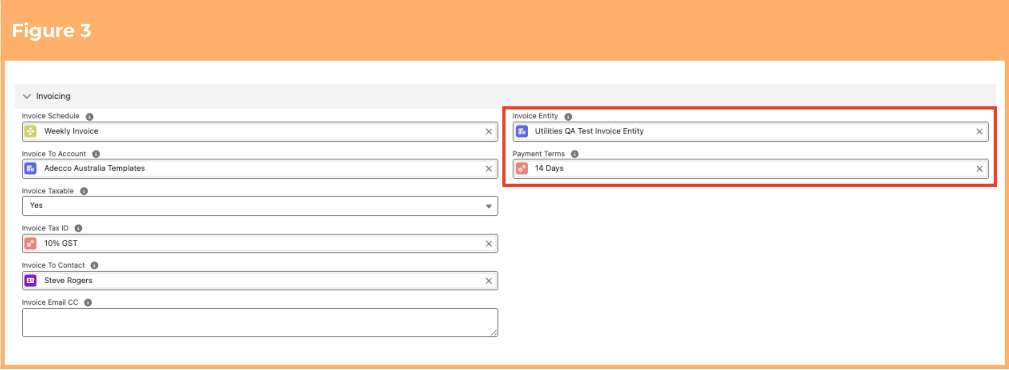Click the Utilities QA Test entity icon
Image resolution: width=1009 pixels, height=370 pixels.
(521, 131)
